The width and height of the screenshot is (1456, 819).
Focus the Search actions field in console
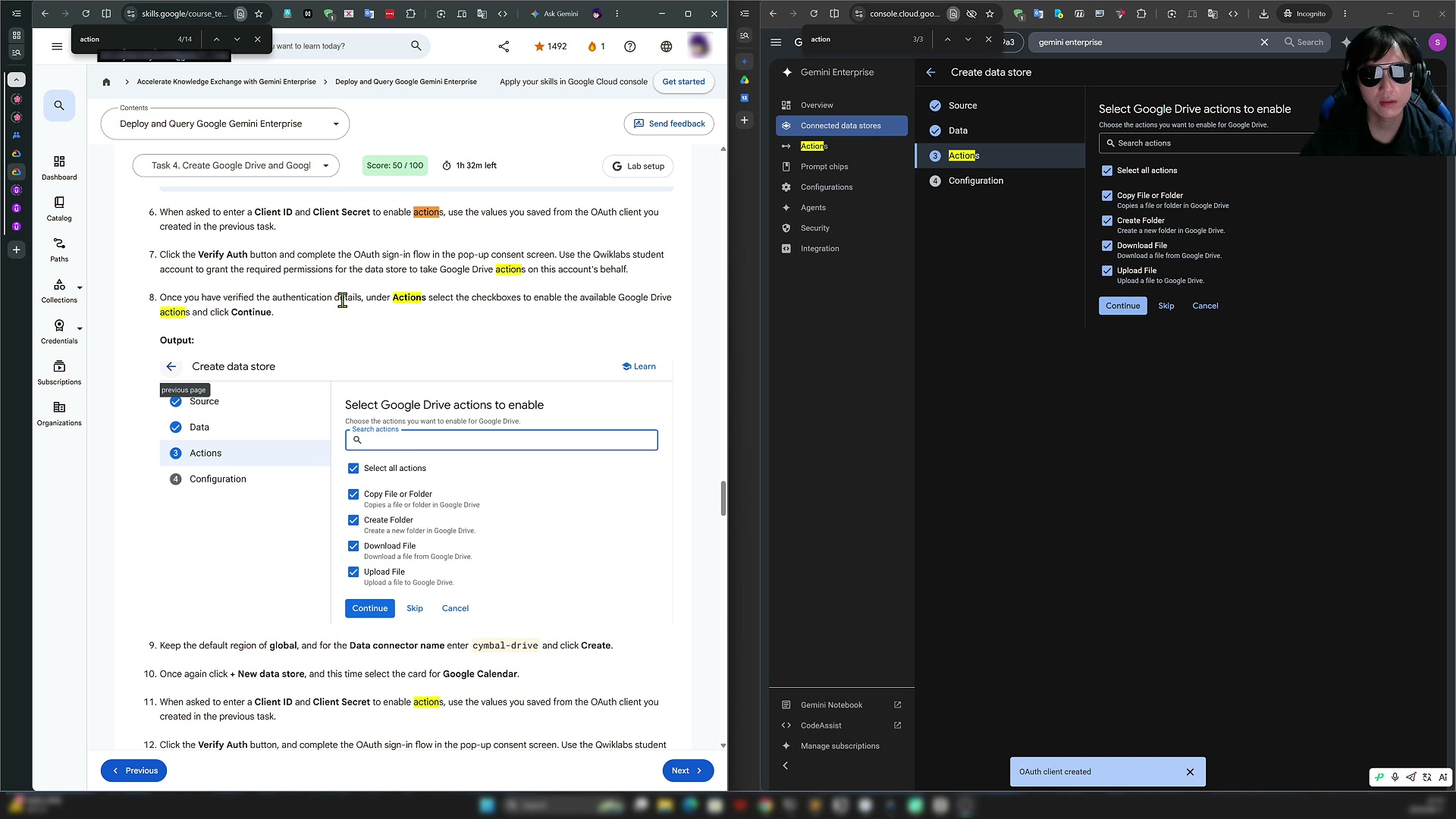coord(1206,143)
